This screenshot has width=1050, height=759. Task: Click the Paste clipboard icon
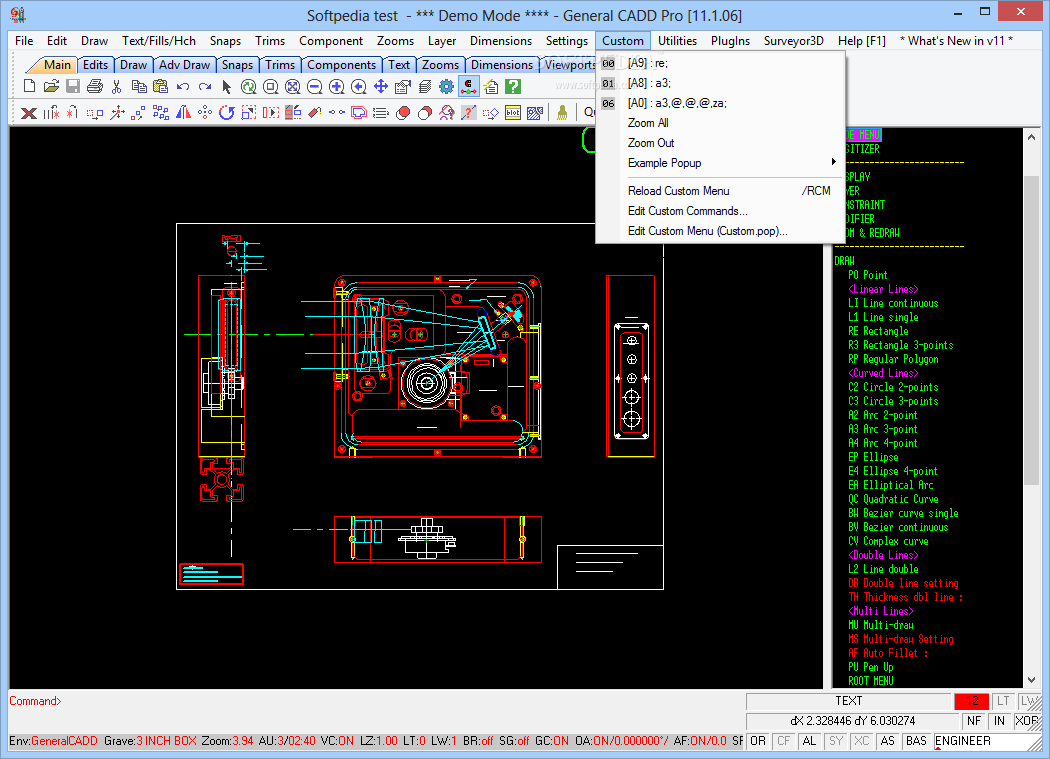[161, 86]
